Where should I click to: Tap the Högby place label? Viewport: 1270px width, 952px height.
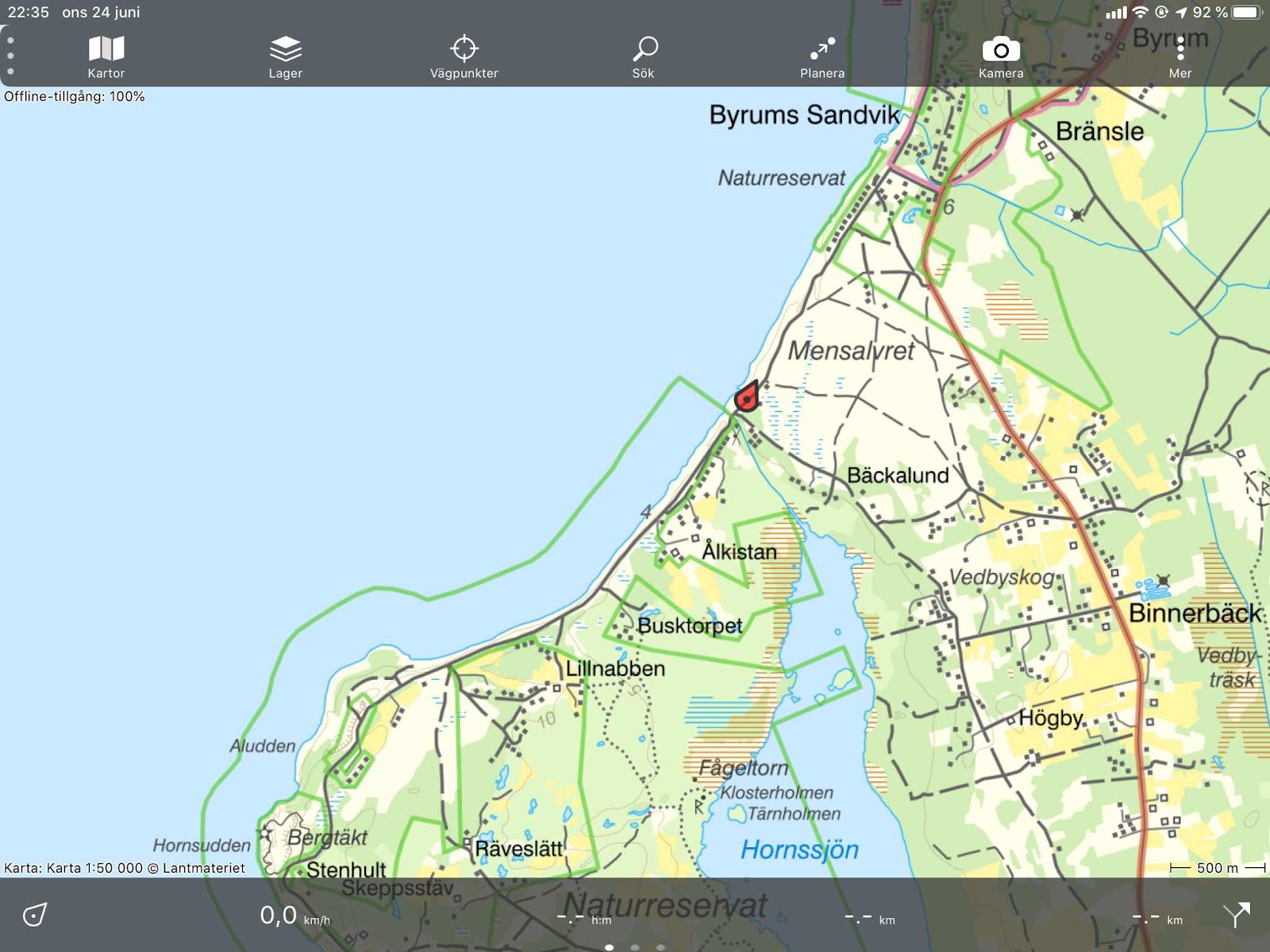click(1051, 718)
